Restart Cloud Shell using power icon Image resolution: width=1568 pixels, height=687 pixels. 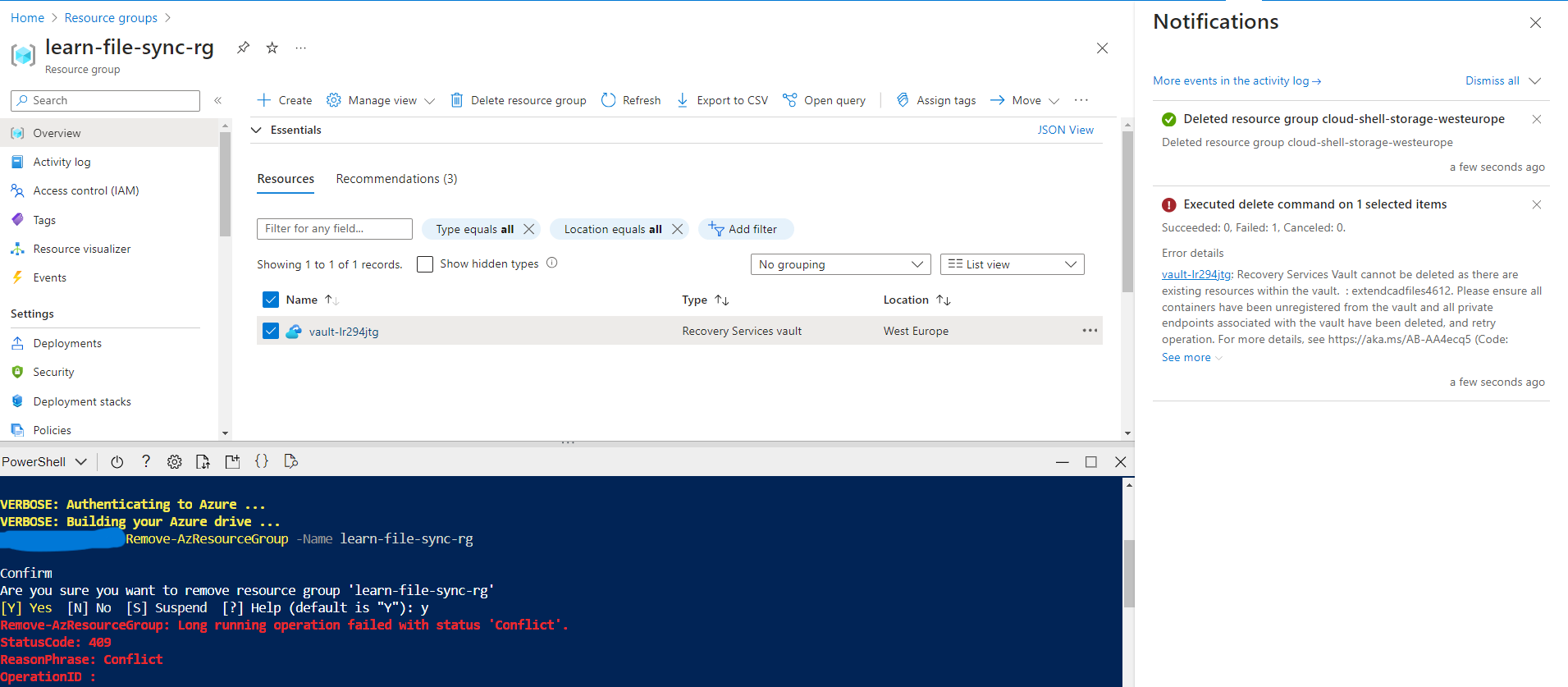(x=117, y=462)
